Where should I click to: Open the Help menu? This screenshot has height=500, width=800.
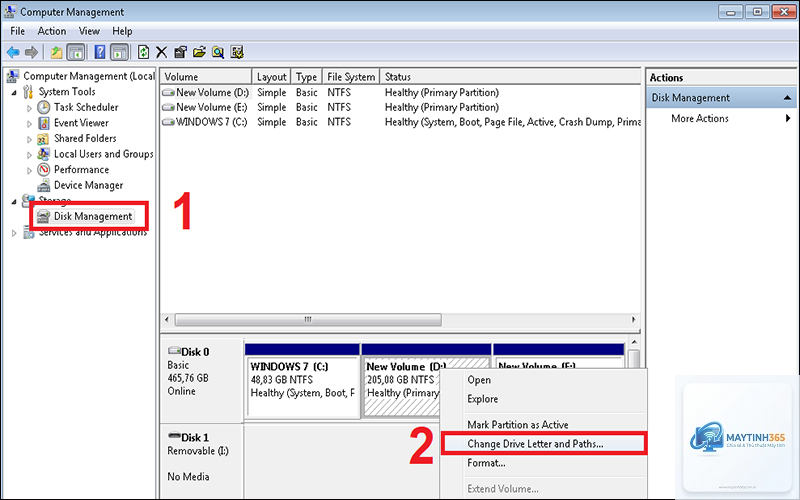[x=122, y=31]
